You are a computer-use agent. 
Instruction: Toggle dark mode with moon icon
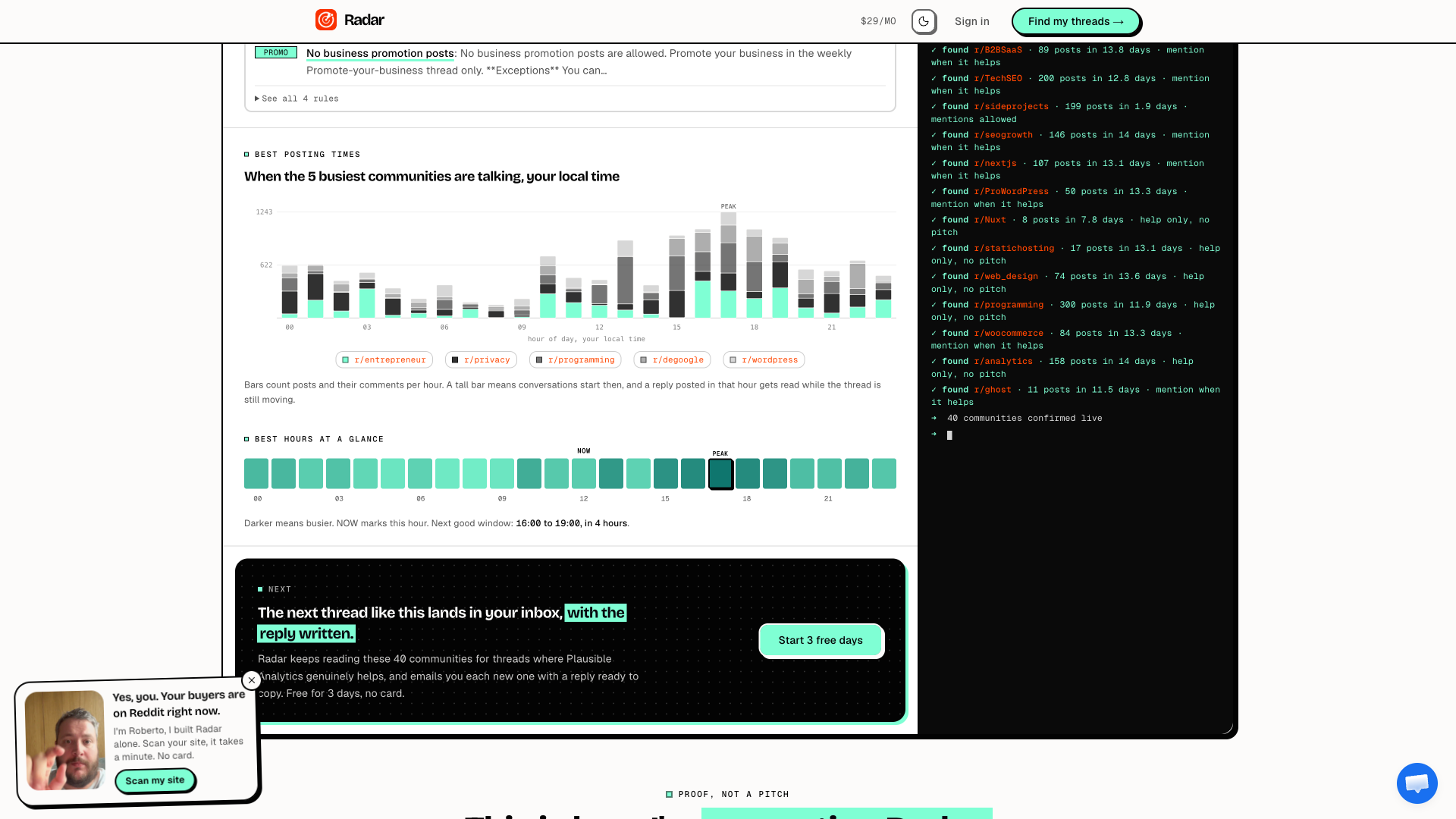(924, 21)
